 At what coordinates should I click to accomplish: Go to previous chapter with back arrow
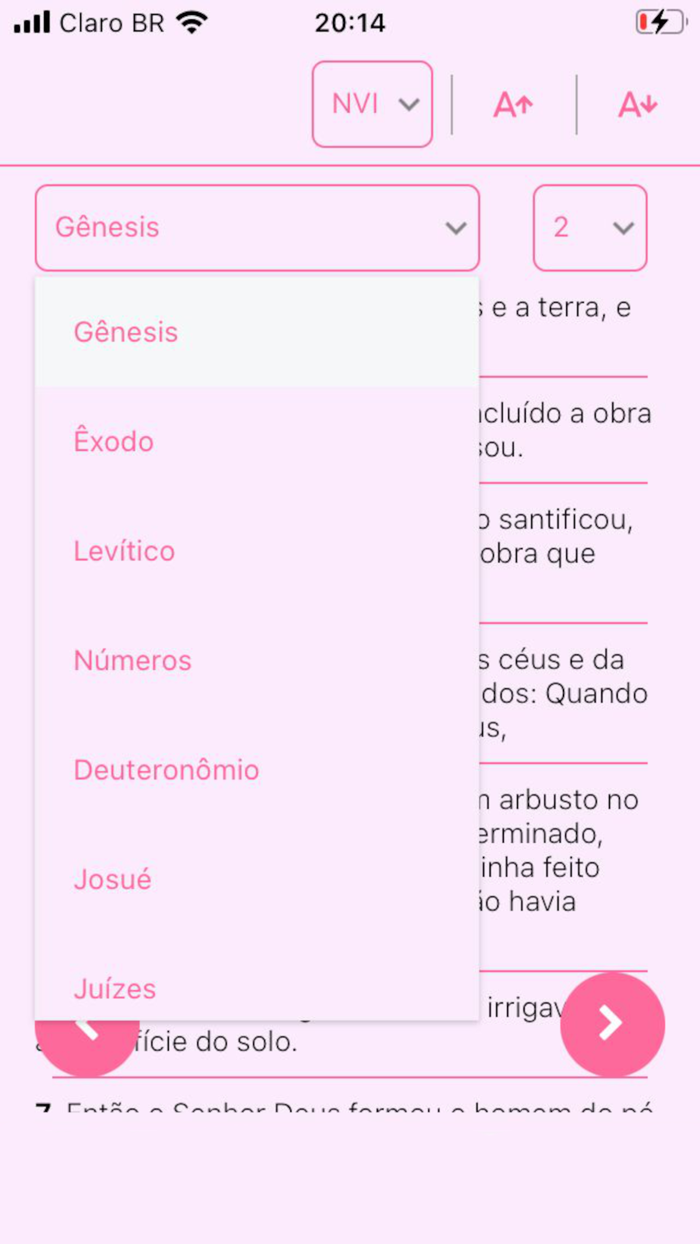[x=87, y=1024]
